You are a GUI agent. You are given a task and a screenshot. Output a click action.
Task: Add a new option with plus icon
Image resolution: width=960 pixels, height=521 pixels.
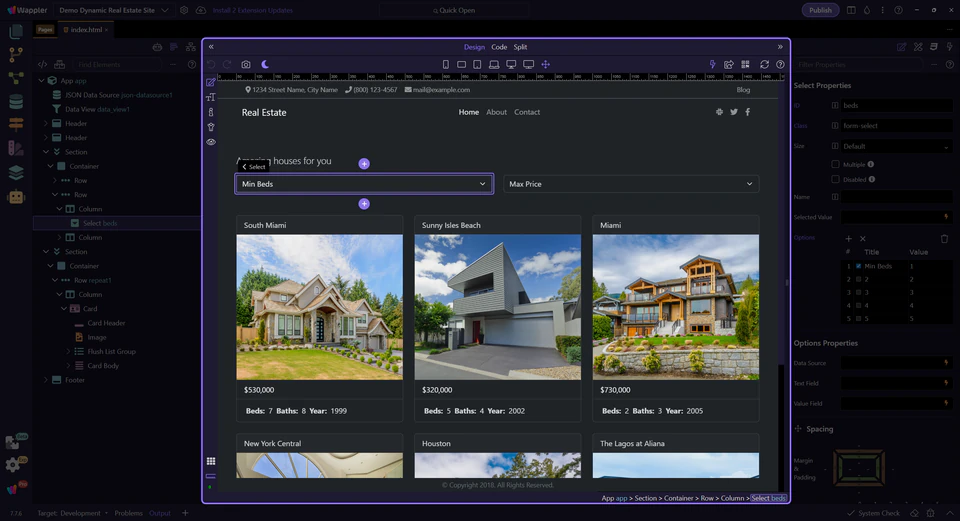coord(849,238)
